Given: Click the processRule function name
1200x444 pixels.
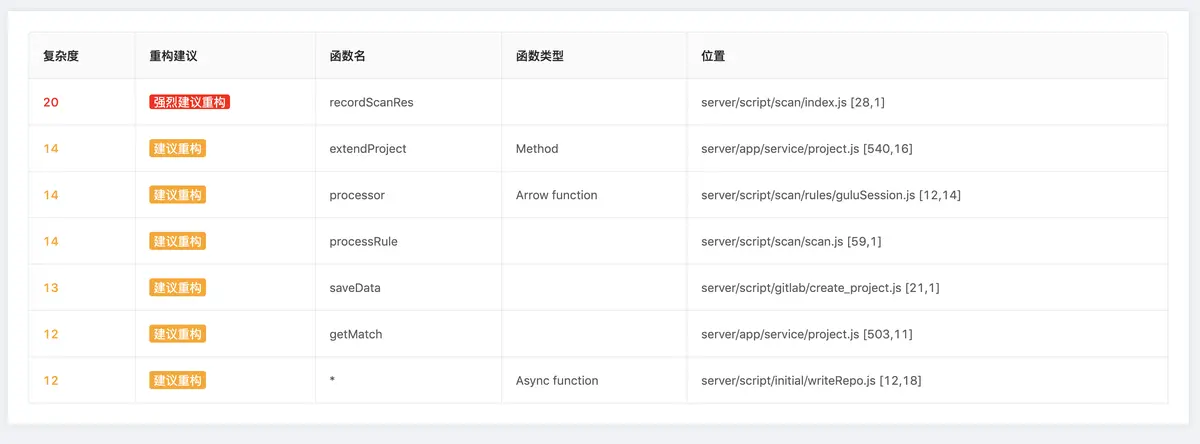Looking at the screenshot, I should pyautogui.click(x=363, y=241).
